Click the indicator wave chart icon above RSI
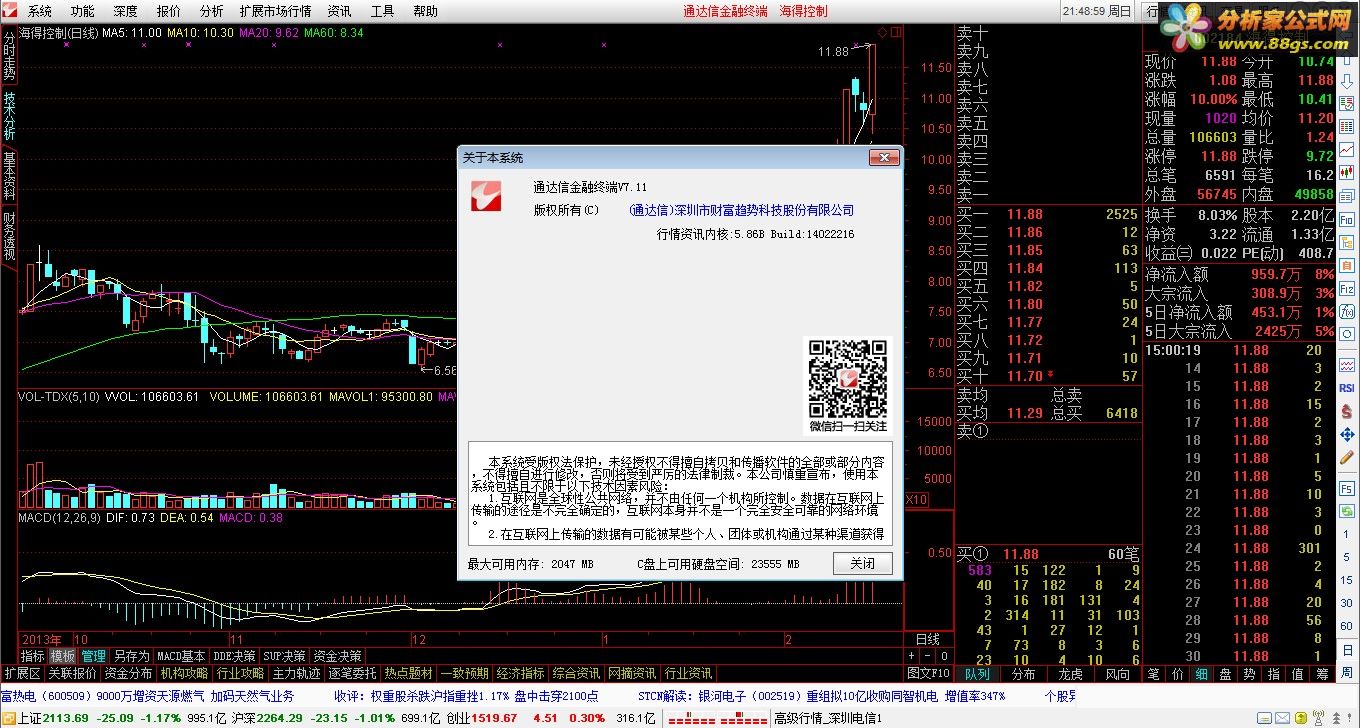1360x728 pixels. (1346, 364)
